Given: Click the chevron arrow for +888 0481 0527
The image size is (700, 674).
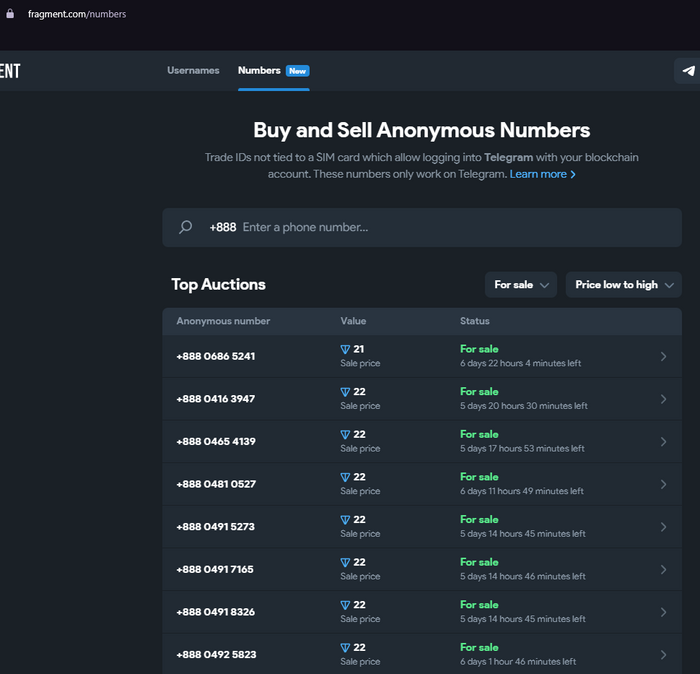Looking at the screenshot, I should tap(663, 484).
